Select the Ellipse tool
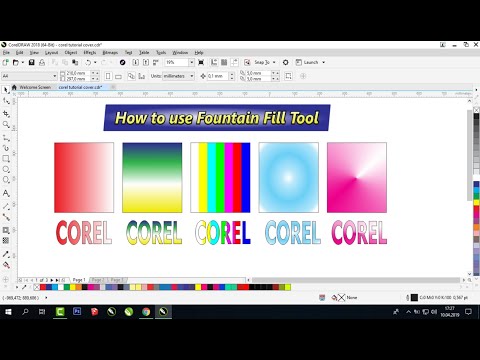This screenshot has height=360, width=480. 6,169
